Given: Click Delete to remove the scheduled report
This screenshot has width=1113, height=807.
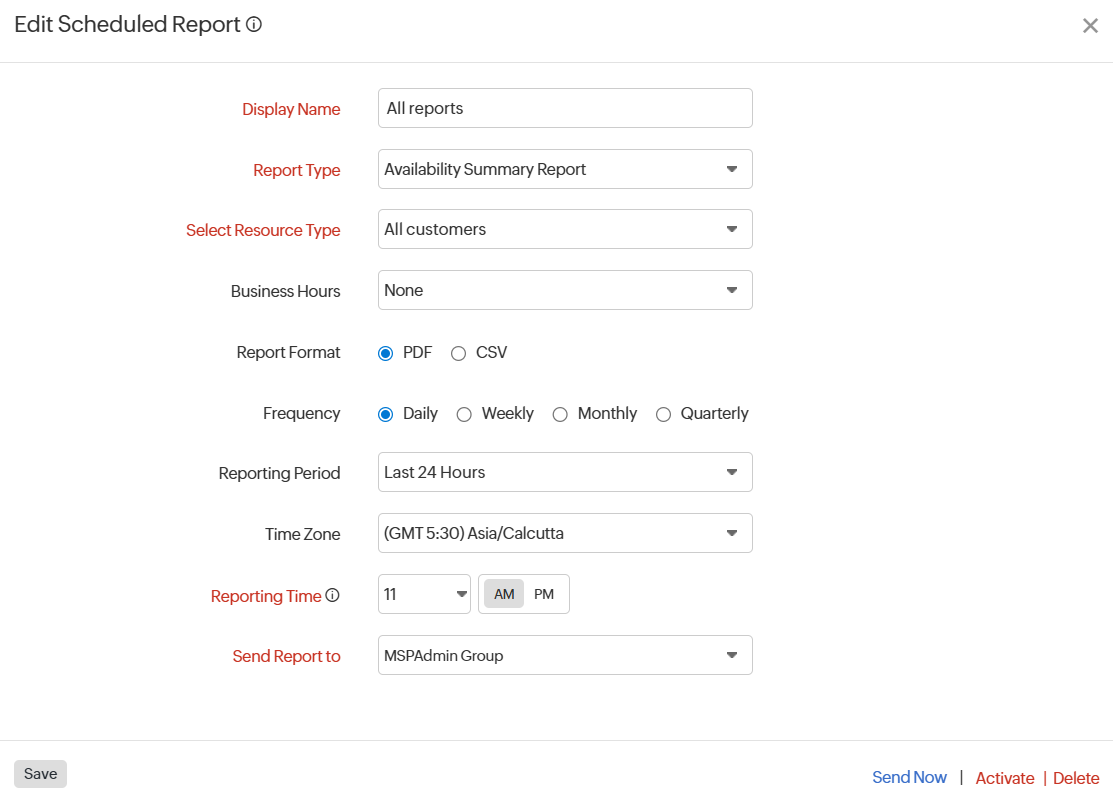Looking at the screenshot, I should [x=1076, y=778].
